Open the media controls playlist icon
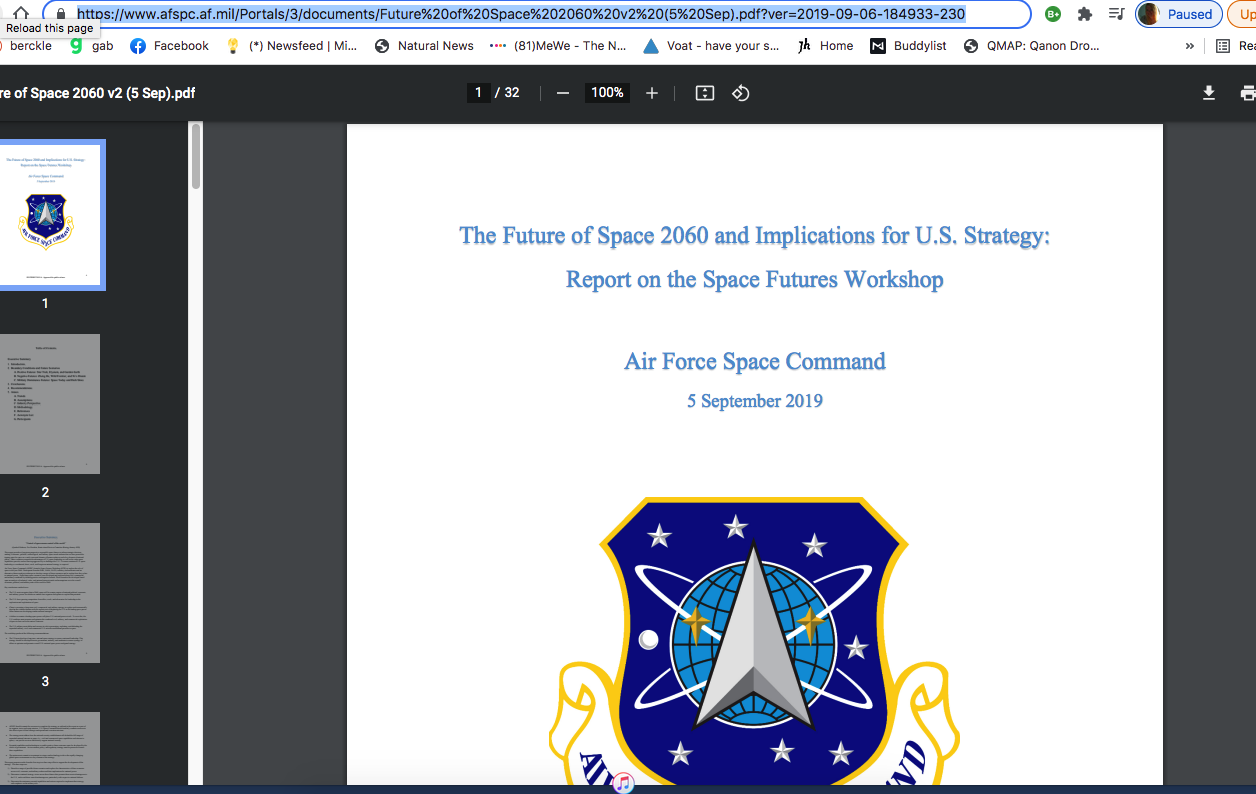The height and width of the screenshot is (794, 1256). coord(1117,14)
